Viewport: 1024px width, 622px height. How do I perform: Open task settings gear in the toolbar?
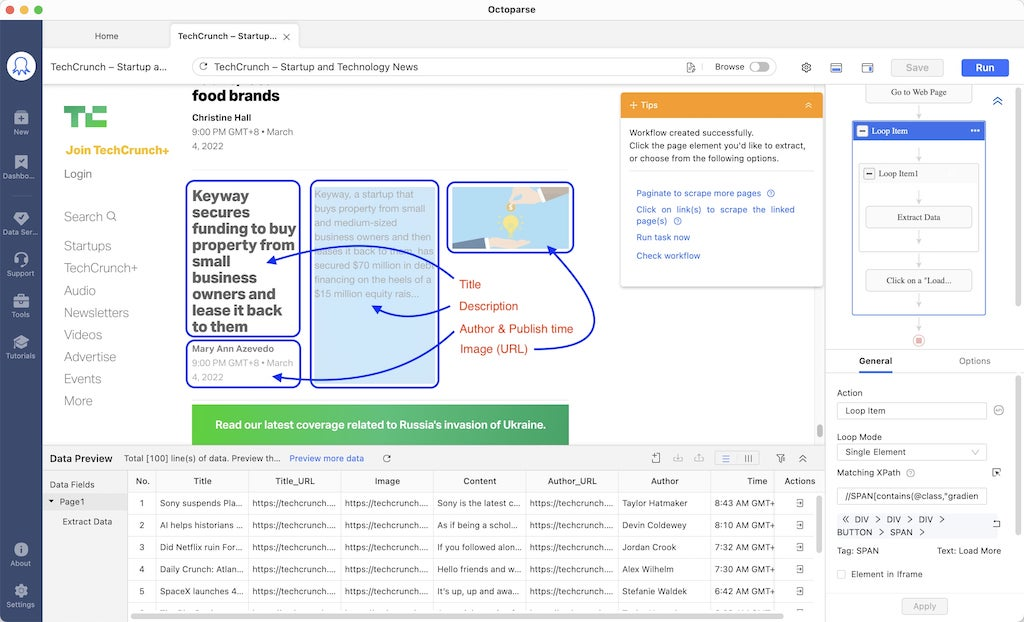point(807,67)
